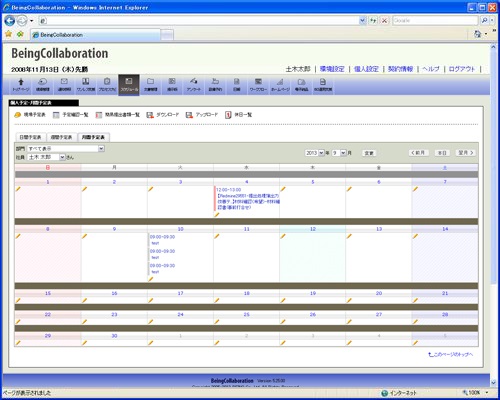Go back with the browser Back arrow
This screenshot has width=500, height=400.
pyautogui.click(x=10, y=21)
